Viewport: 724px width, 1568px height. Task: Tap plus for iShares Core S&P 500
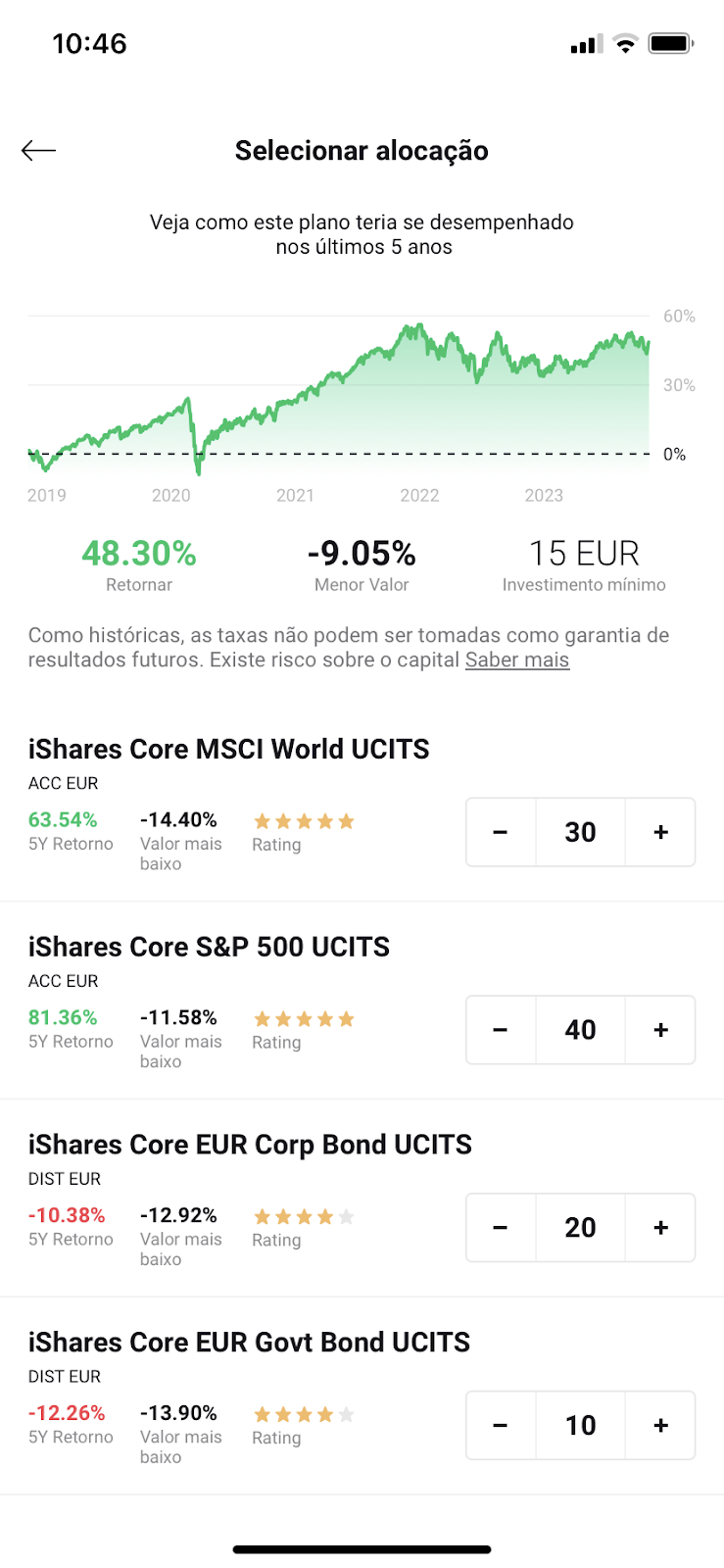(x=660, y=1030)
